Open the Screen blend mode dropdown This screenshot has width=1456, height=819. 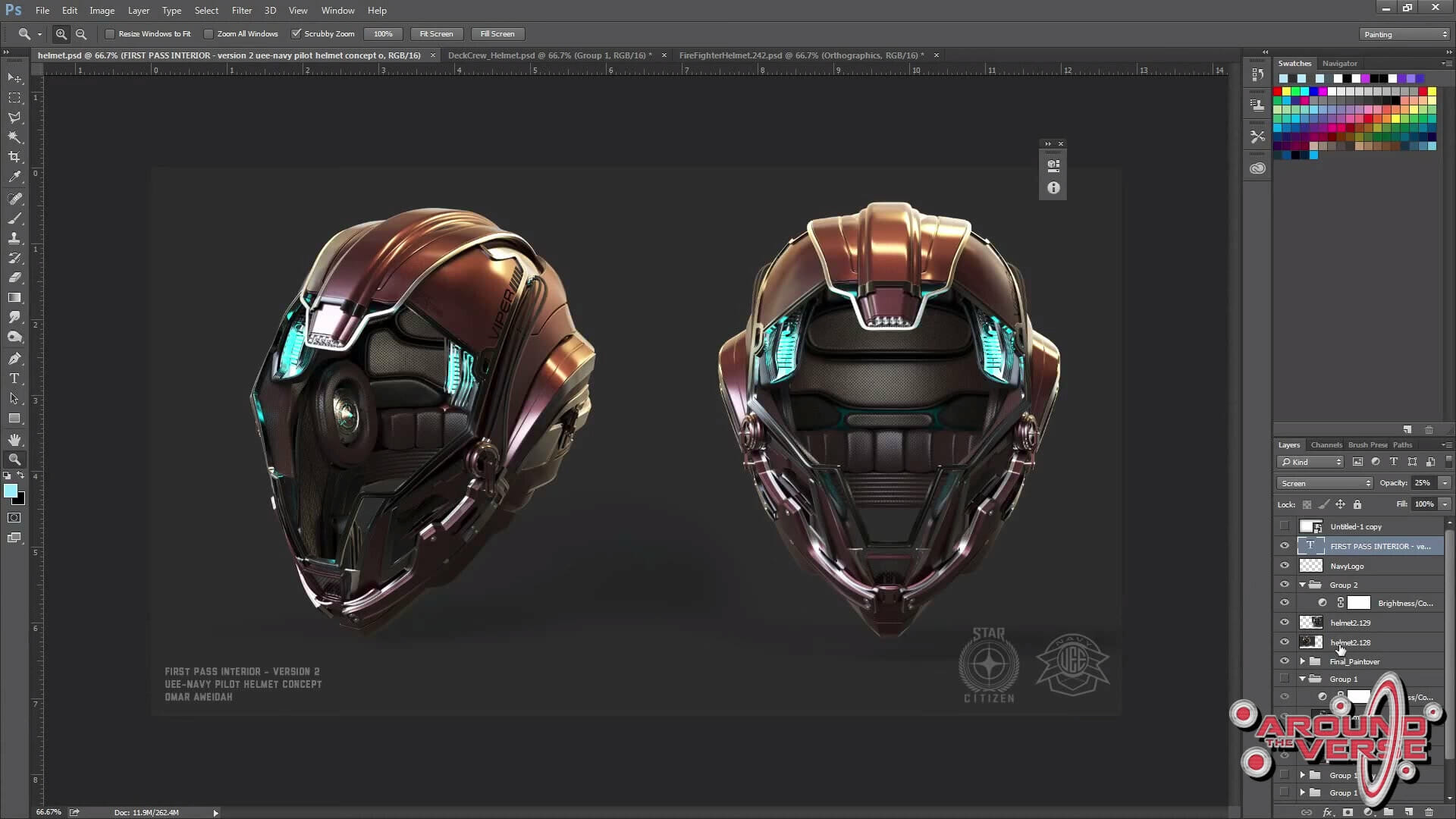(1324, 483)
